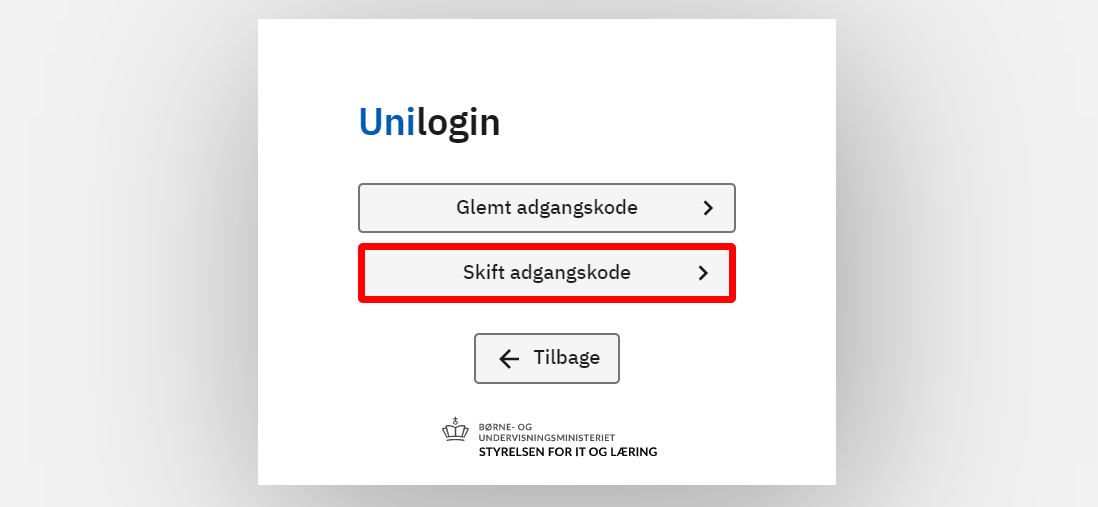Click the red highlight border around Skift adgangskode

coord(547,246)
